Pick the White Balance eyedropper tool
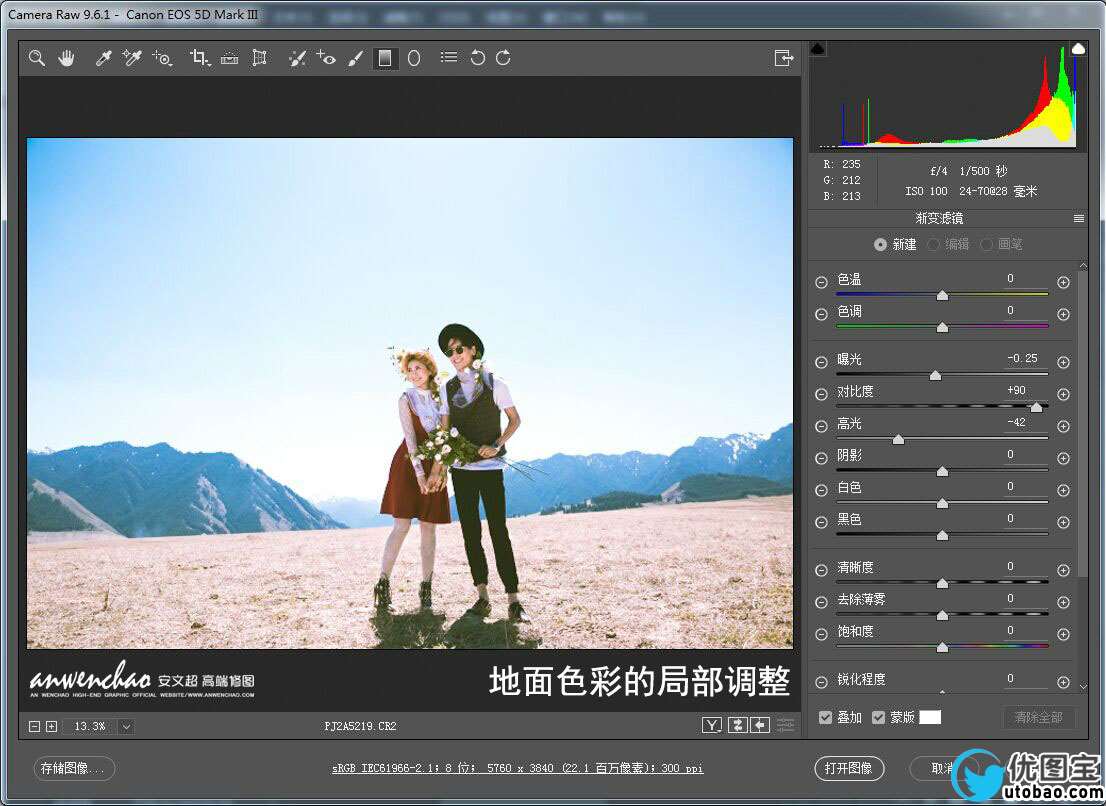 (x=103, y=59)
